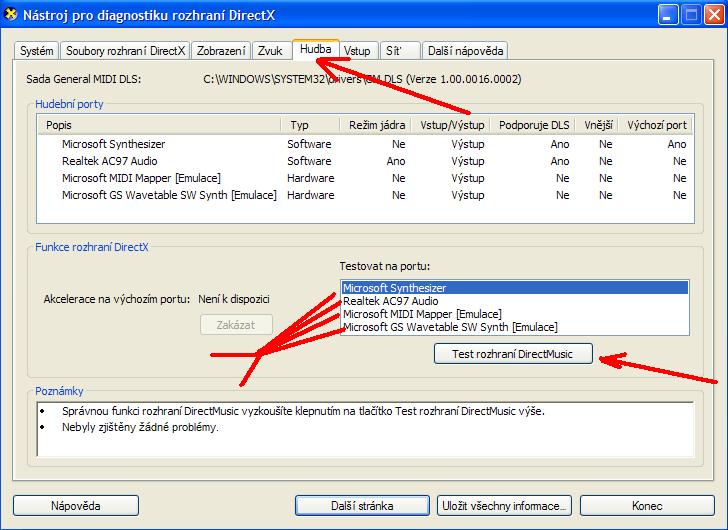Click the DirectX icon in title bar

(x=11, y=14)
